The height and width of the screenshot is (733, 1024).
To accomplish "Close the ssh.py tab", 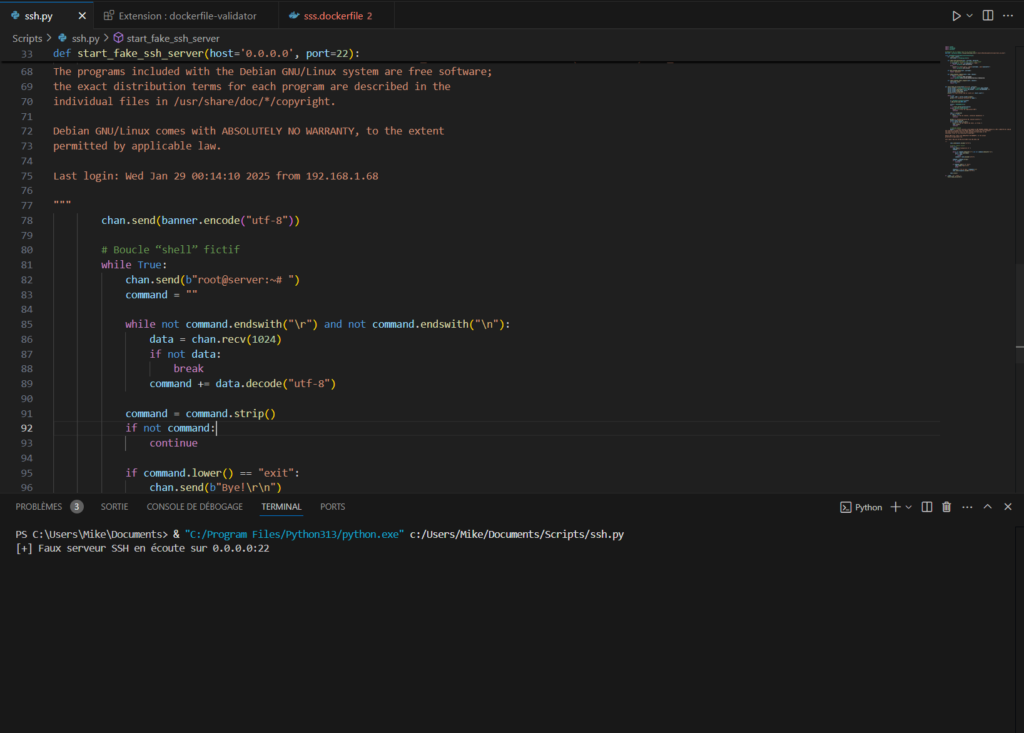I will pyautogui.click(x=82, y=16).
